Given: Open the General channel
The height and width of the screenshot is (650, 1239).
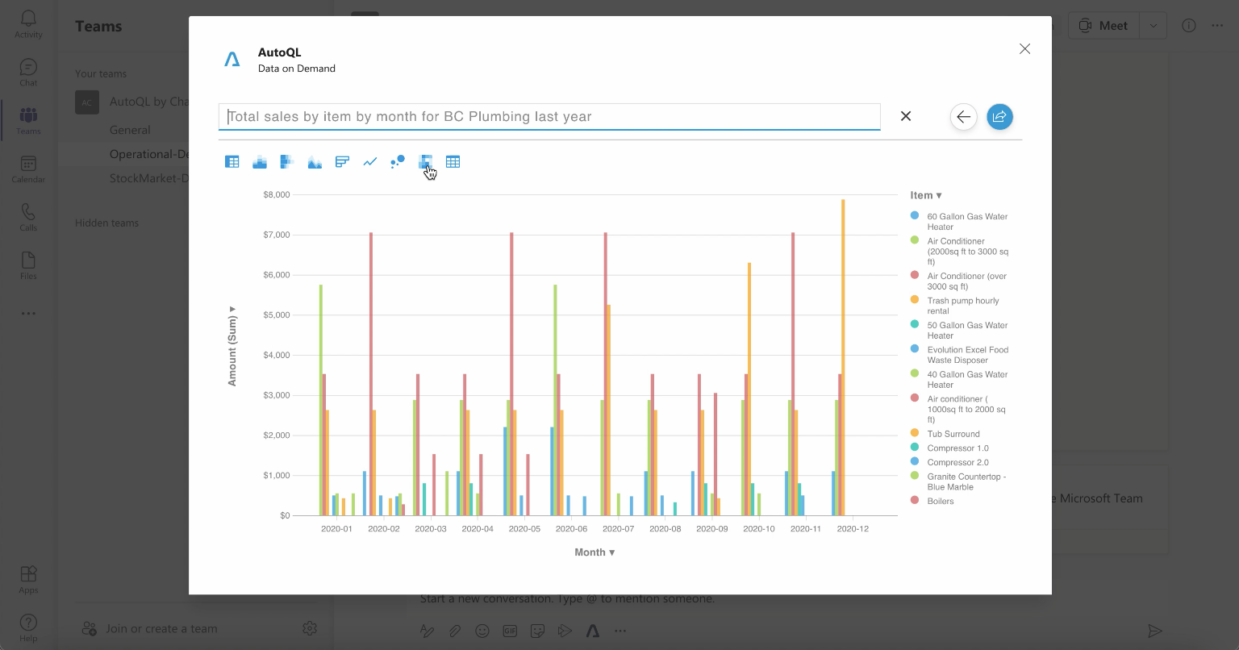Looking at the screenshot, I should (x=130, y=130).
